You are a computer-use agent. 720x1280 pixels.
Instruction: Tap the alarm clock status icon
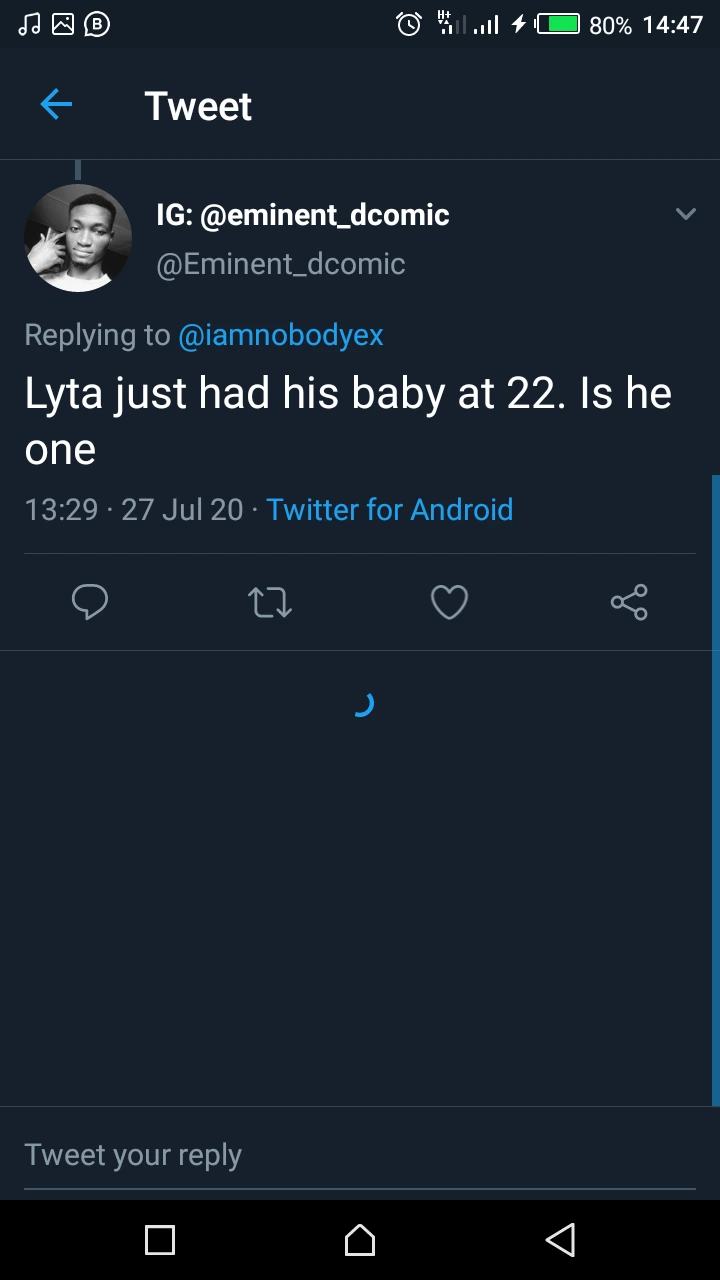pyautogui.click(x=409, y=24)
